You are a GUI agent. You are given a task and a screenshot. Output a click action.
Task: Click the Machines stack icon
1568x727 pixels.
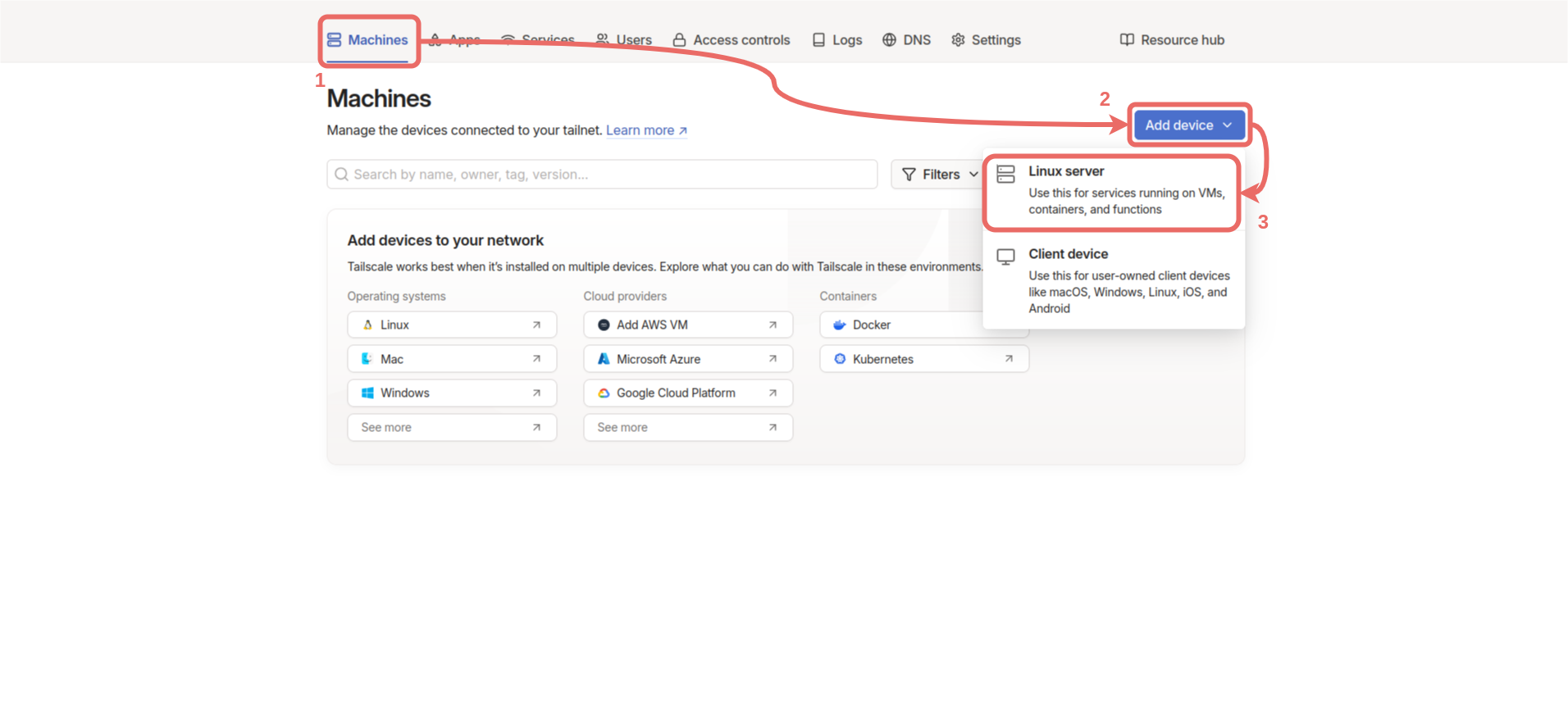[335, 40]
